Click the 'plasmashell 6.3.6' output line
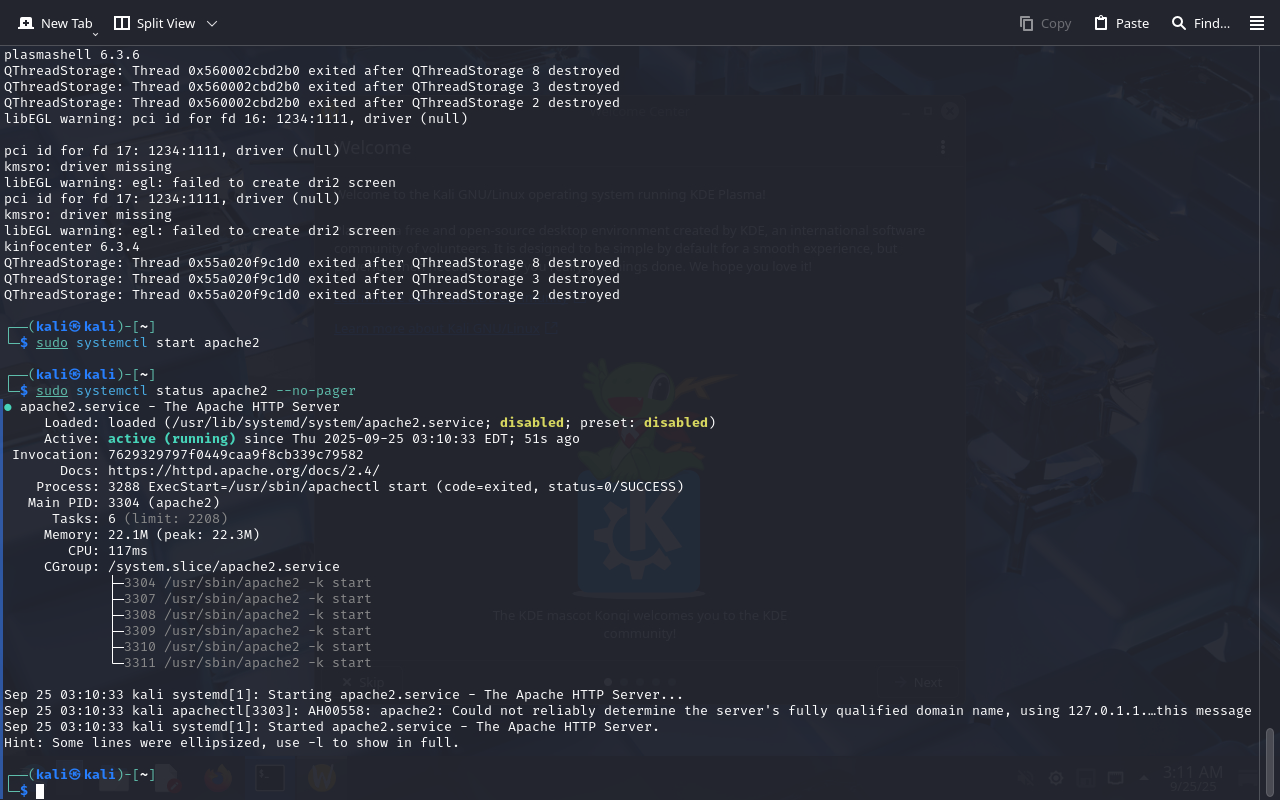The width and height of the screenshot is (1280, 800). [x=72, y=55]
